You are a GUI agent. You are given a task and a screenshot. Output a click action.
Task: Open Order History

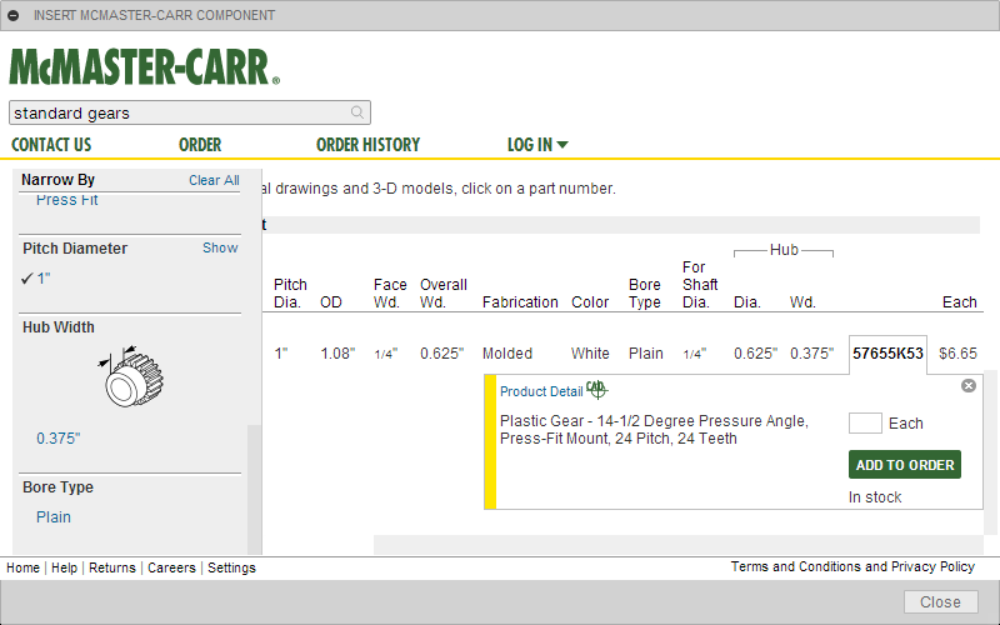coord(368,145)
